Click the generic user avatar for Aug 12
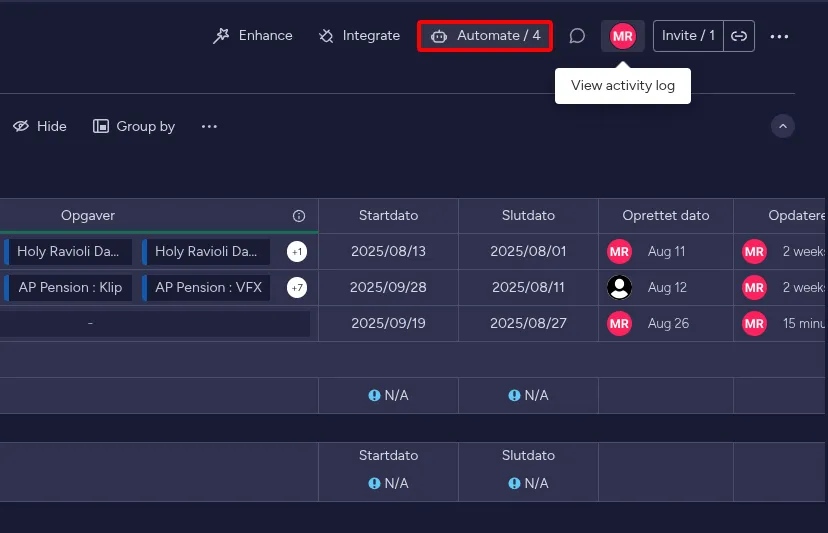Viewport: 828px width, 533px height. coord(620,288)
